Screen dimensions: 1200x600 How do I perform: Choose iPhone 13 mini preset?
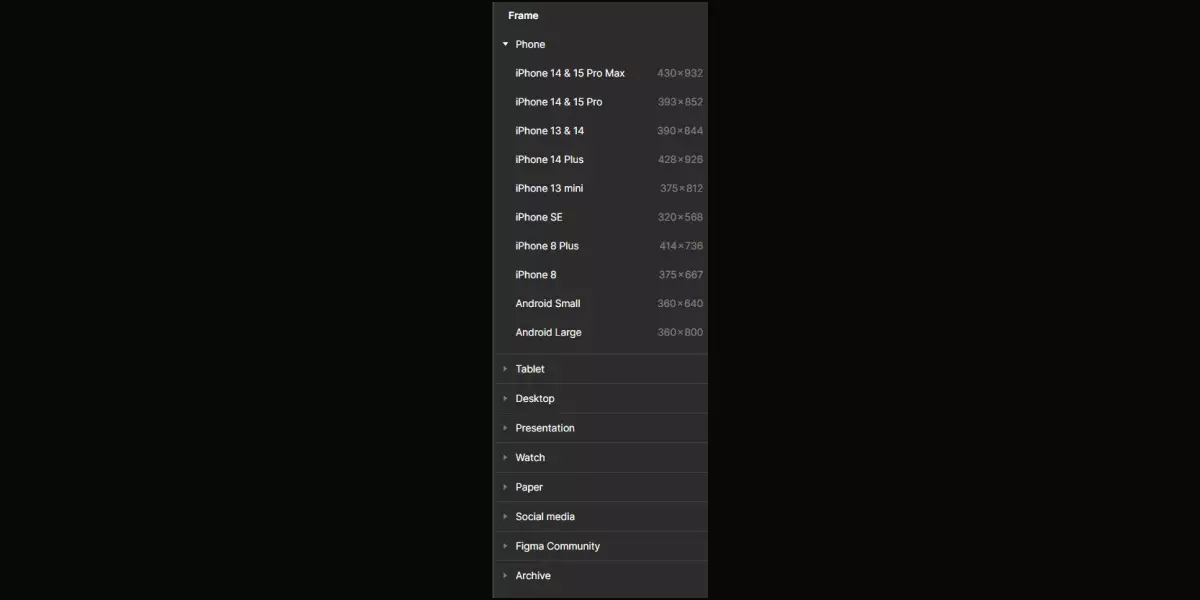[600, 188]
